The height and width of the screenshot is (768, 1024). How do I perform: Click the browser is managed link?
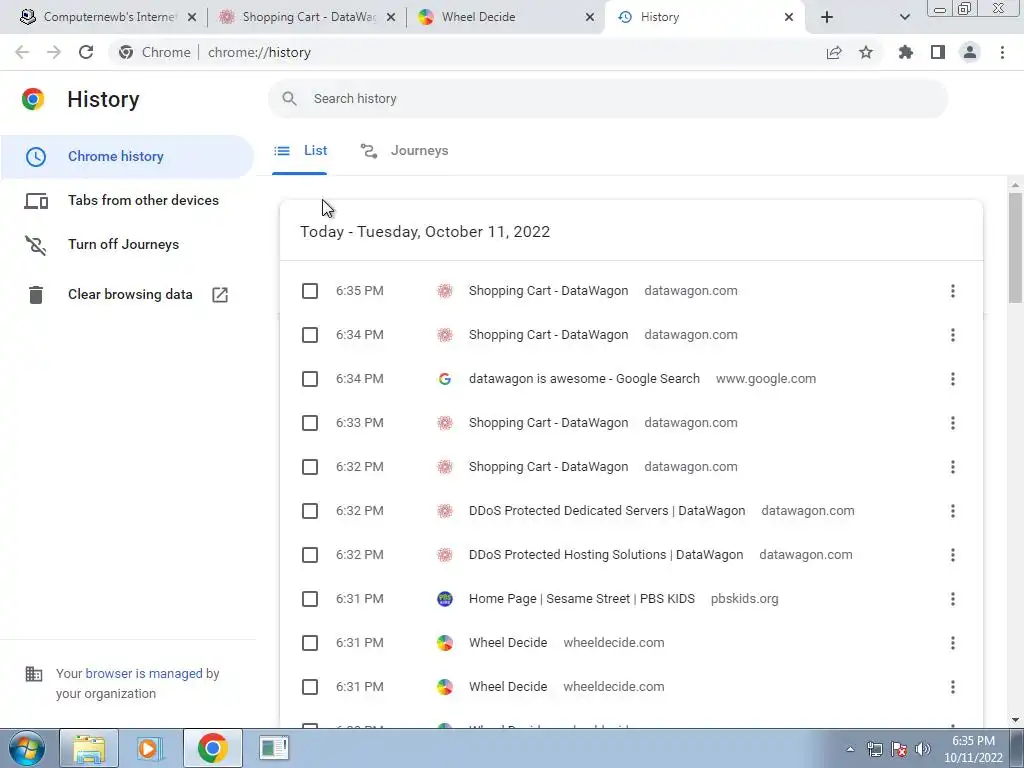click(x=144, y=673)
